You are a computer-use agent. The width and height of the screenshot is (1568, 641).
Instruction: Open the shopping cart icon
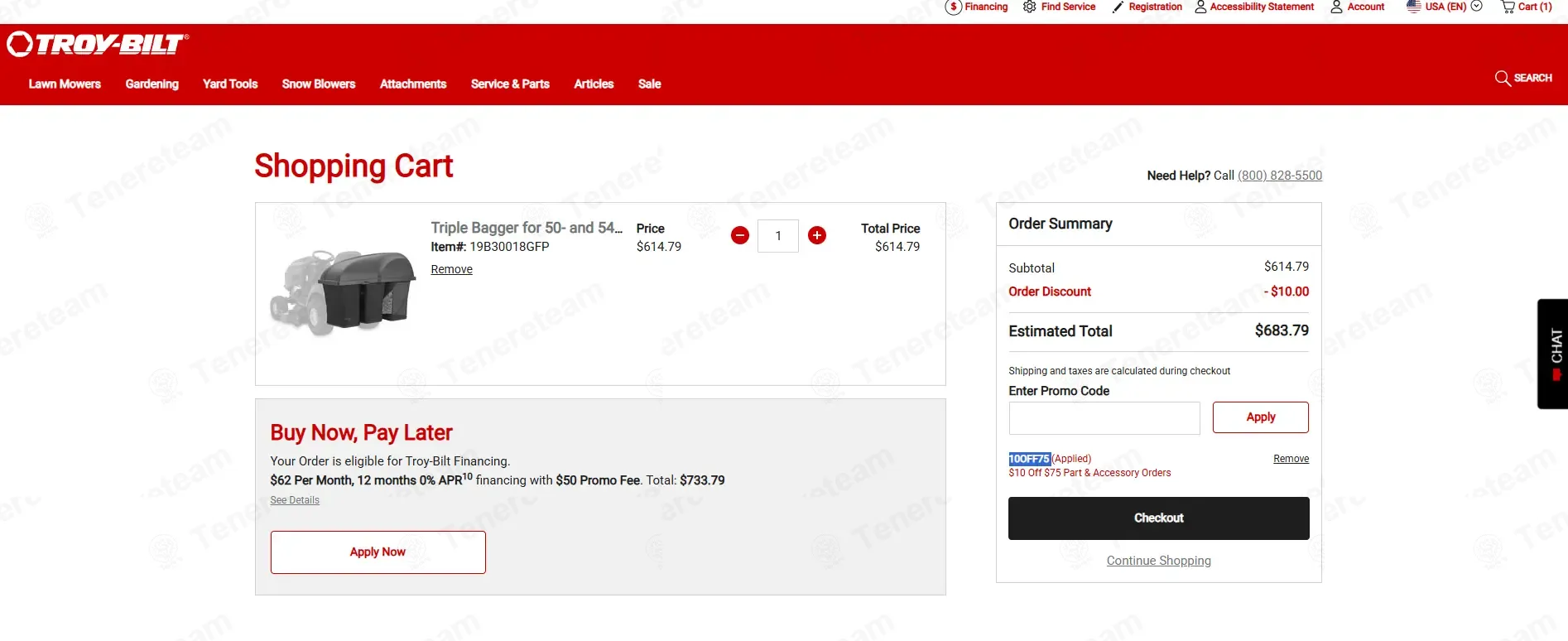point(1508,7)
